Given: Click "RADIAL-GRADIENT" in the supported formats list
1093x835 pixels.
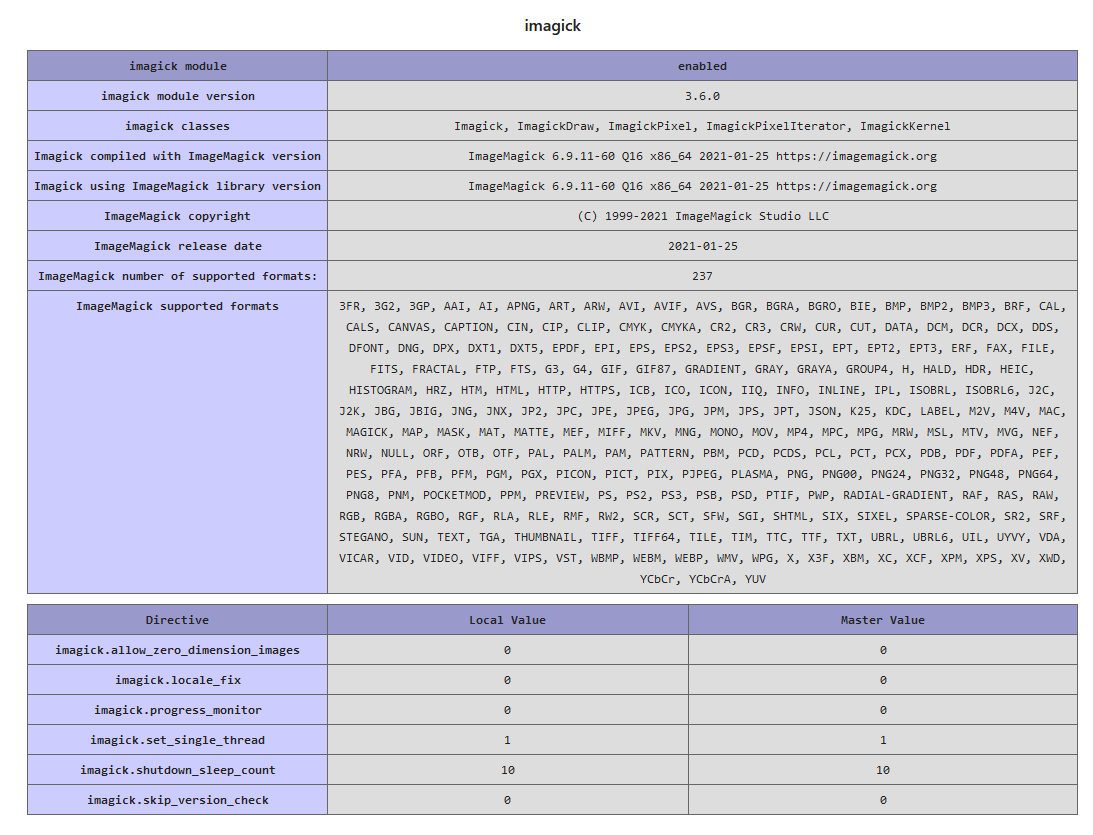Looking at the screenshot, I should tap(895, 495).
